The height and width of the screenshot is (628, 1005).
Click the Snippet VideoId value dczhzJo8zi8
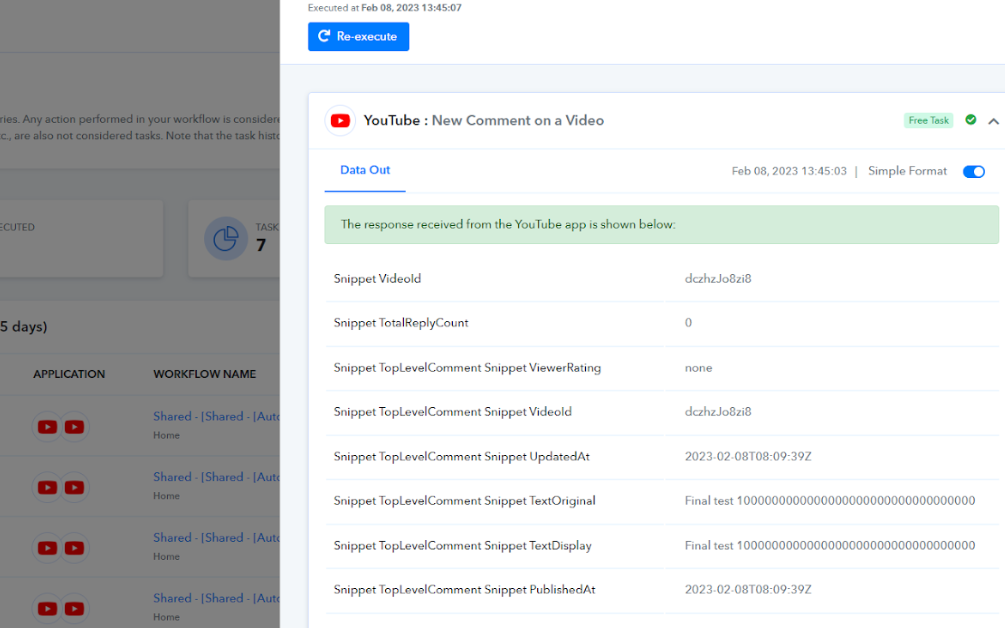pyautogui.click(x=718, y=279)
